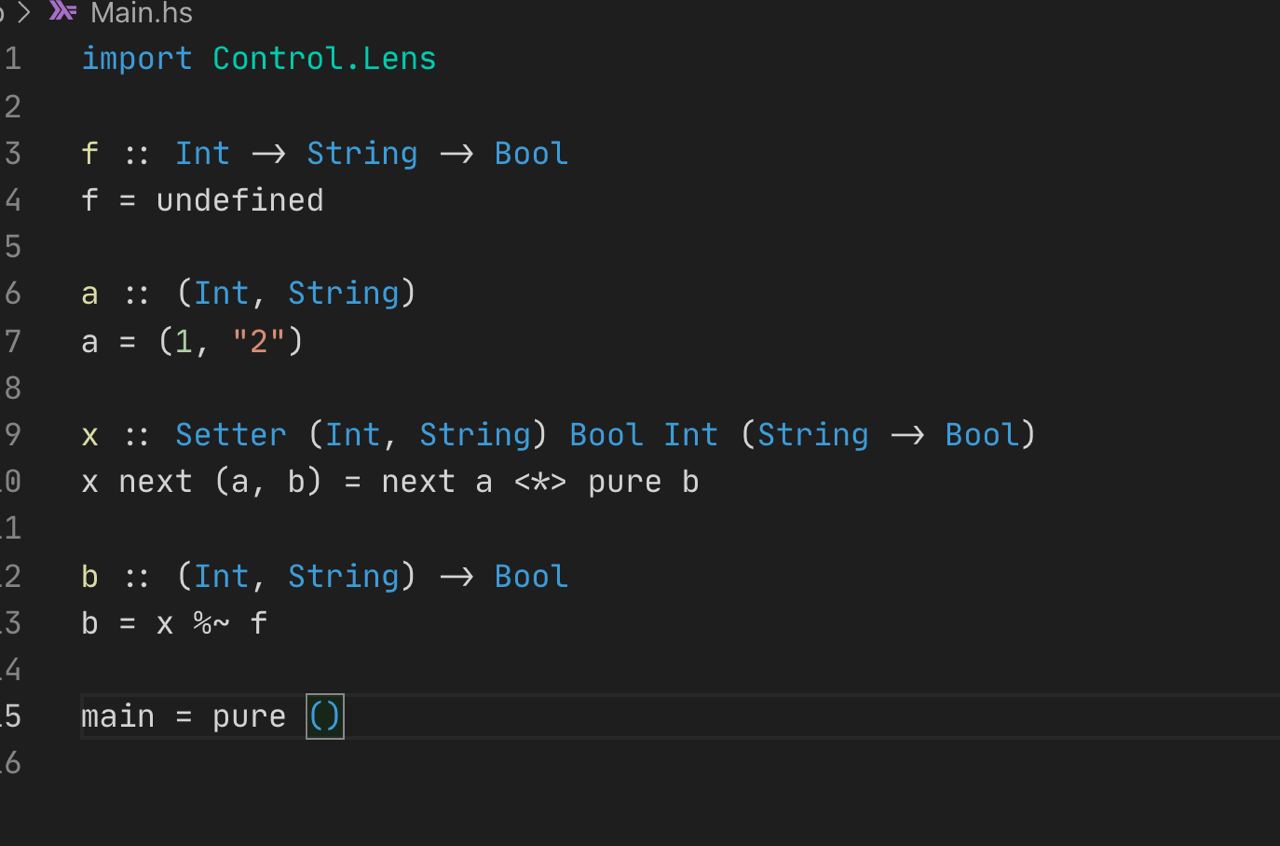Image resolution: width=1280 pixels, height=846 pixels.
Task: Click function name f on line 3
Action: 89,153
